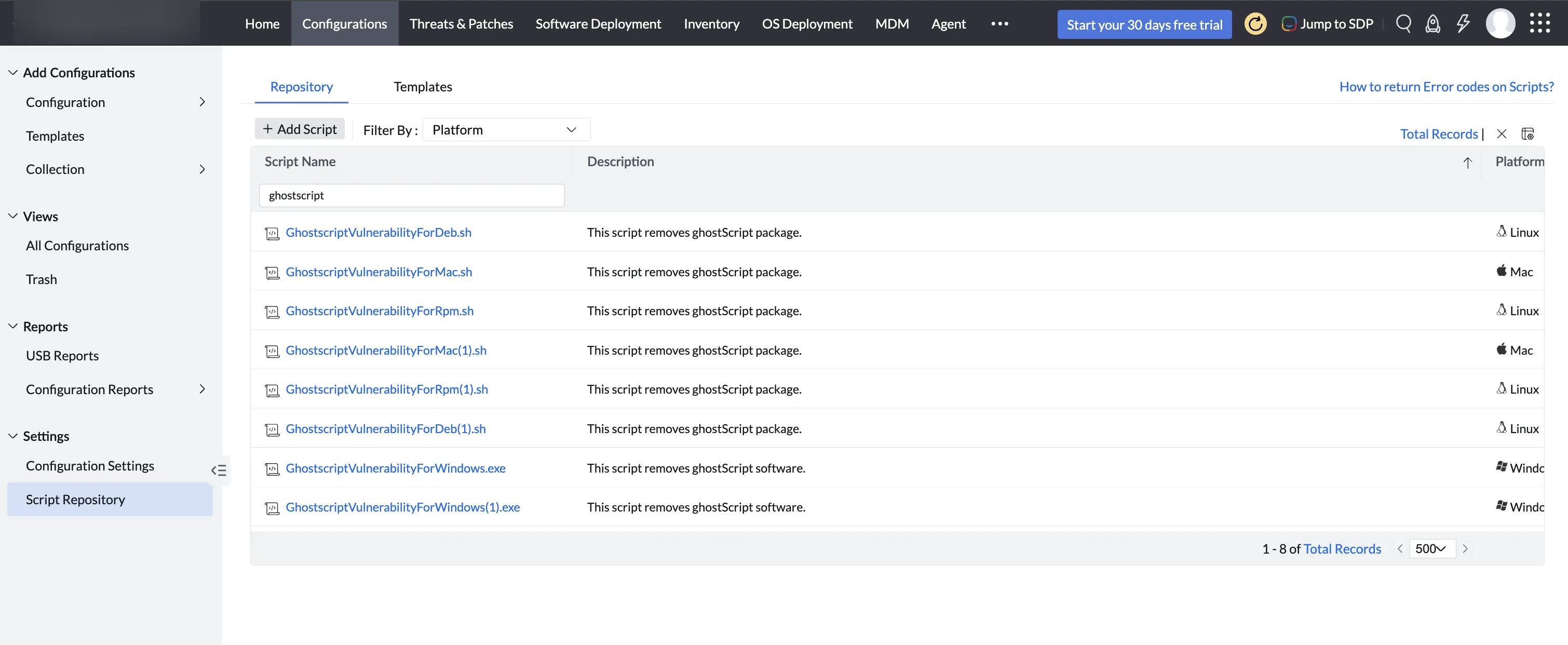
Task: Open GhostscriptVulnerabilityForWindows.exe script
Action: click(x=395, y=468)
